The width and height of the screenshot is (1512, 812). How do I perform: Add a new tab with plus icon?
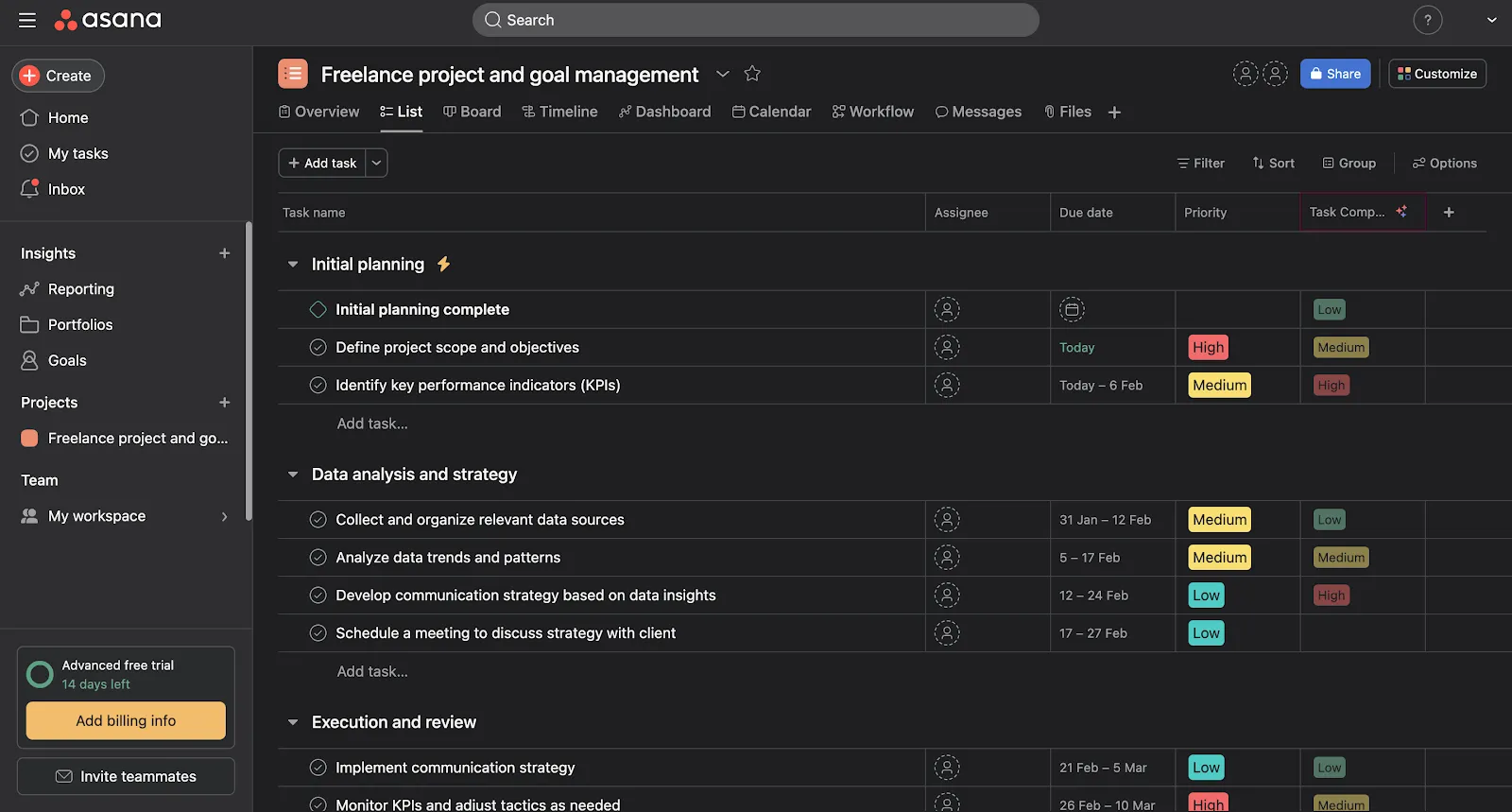point(1114,112)
